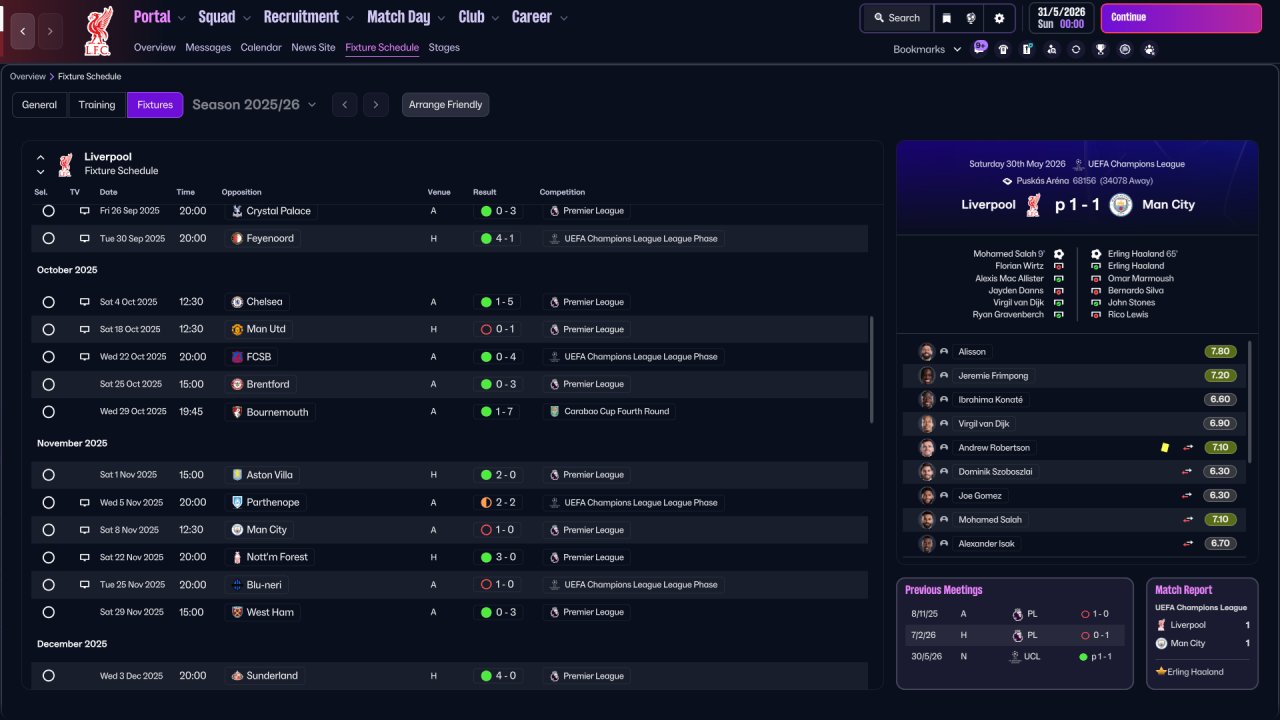Open the Calendar sub-tab
1280x720 pixels.
[261, 47]
